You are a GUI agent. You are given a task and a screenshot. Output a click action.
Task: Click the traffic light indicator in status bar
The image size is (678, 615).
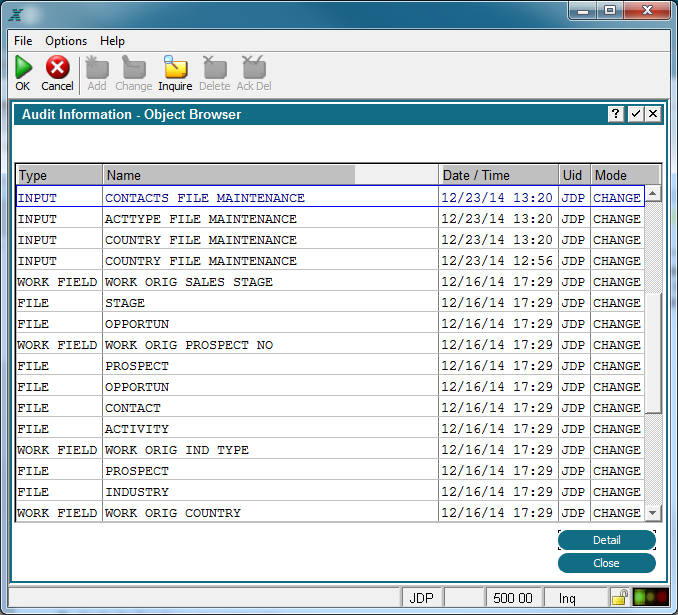coord(650,598)
